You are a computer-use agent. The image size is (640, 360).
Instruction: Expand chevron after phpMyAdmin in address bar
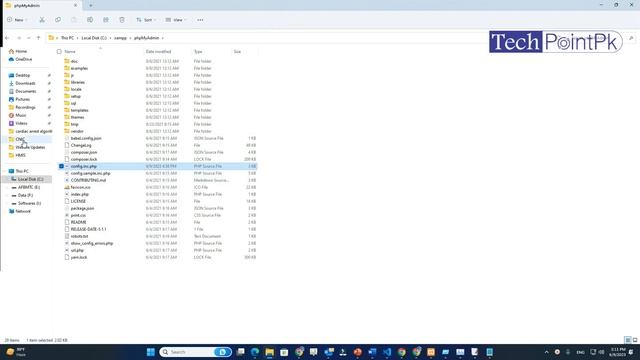pos(162,38)
